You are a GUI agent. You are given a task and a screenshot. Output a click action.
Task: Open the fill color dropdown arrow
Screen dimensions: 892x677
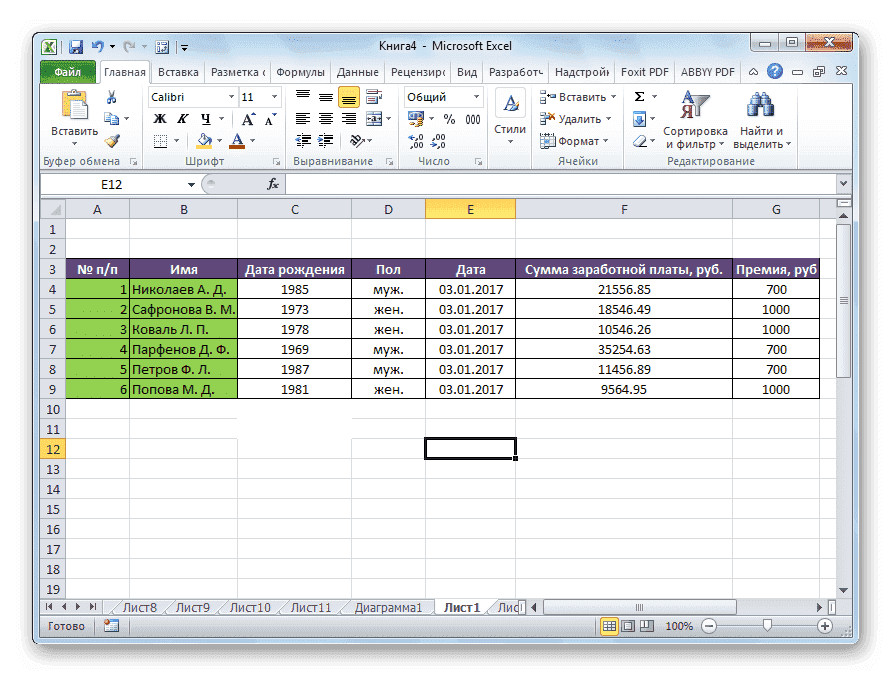pos(217,139)
